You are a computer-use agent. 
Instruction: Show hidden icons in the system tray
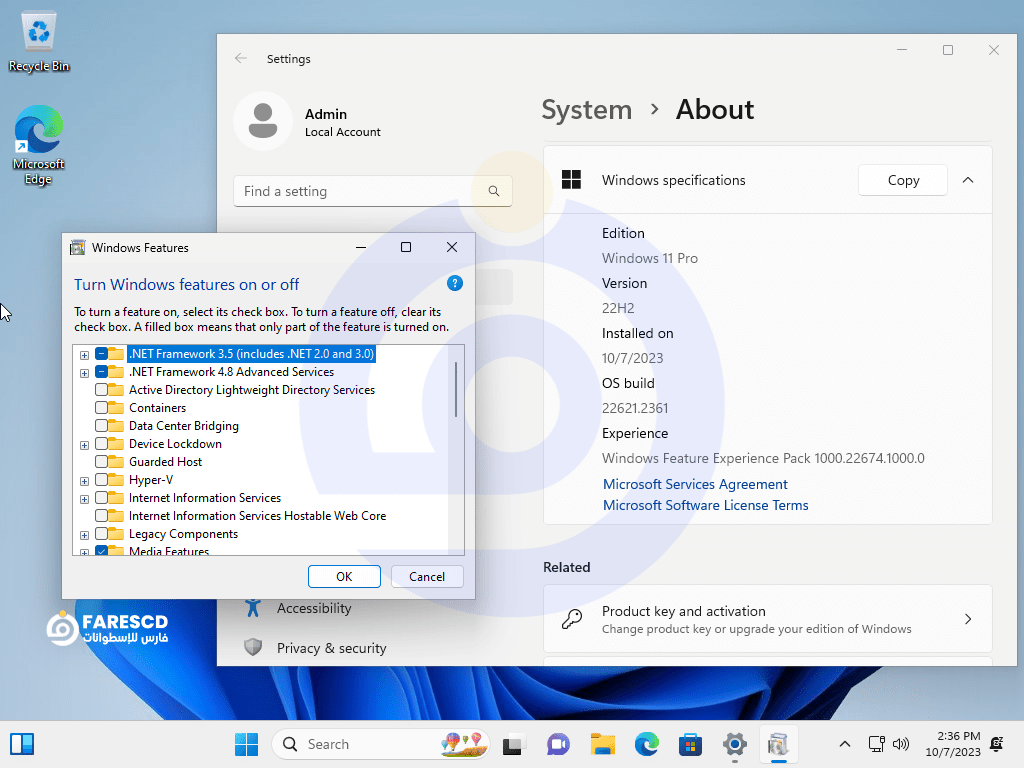[x=844, y=744]
